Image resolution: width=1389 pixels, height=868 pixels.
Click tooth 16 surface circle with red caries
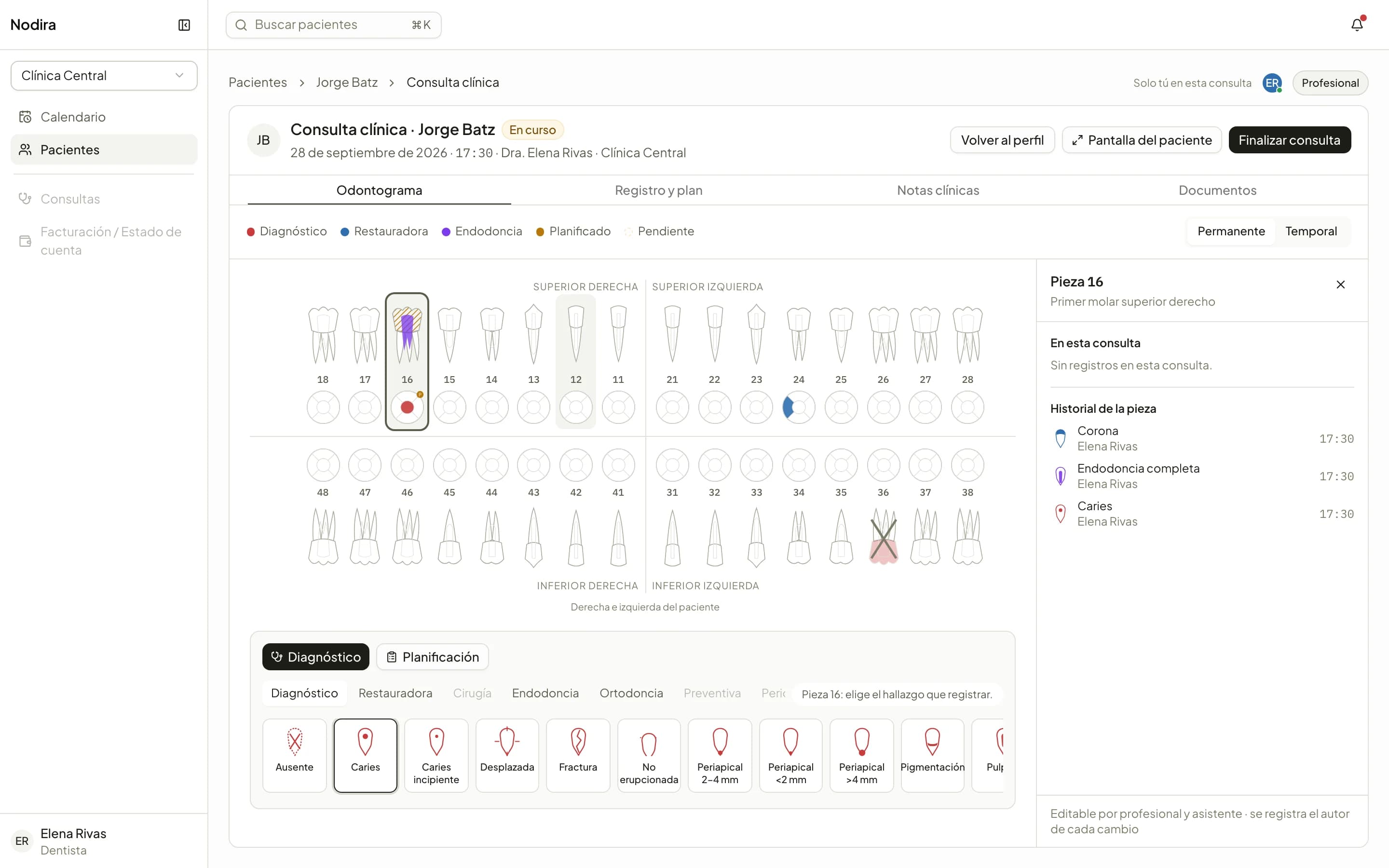pos(407,407)
